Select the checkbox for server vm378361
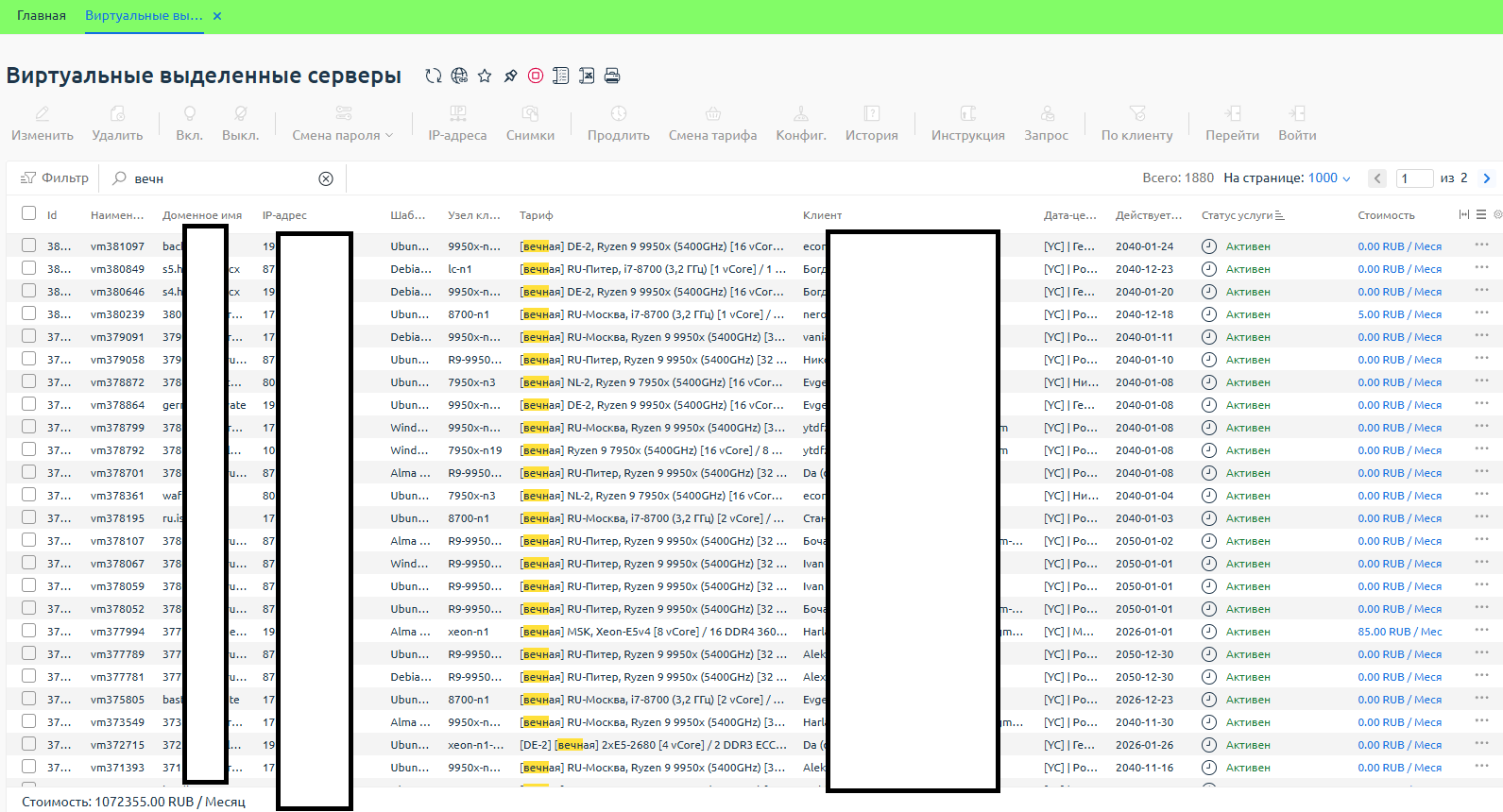Screen dimensions: 1503x812 (x=28, y=495)
